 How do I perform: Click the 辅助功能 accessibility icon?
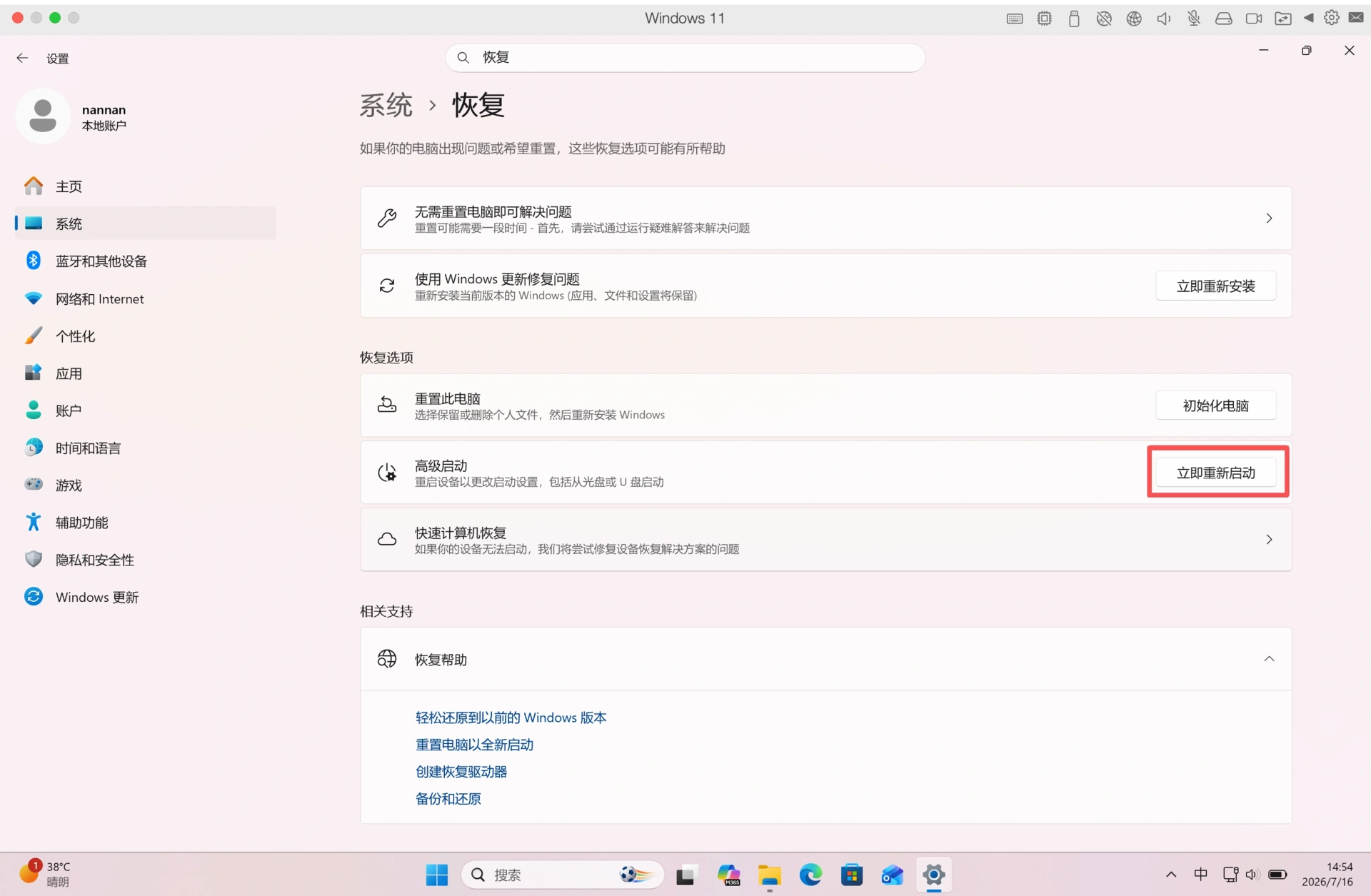[x=33, y=522]
